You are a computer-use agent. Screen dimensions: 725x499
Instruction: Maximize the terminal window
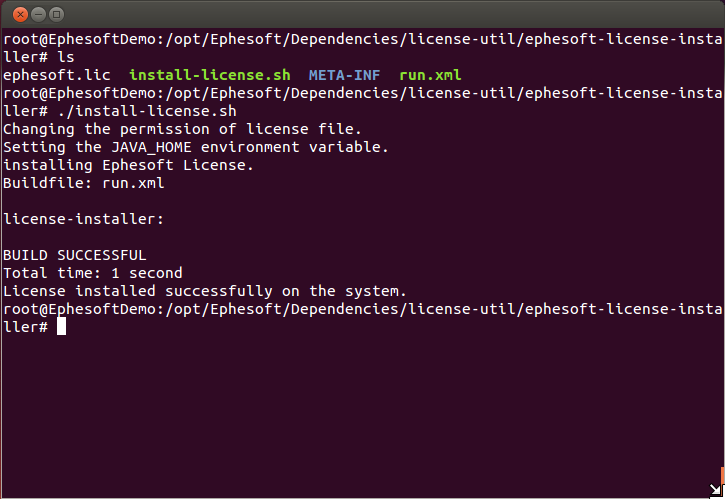(x=56, y=15)
